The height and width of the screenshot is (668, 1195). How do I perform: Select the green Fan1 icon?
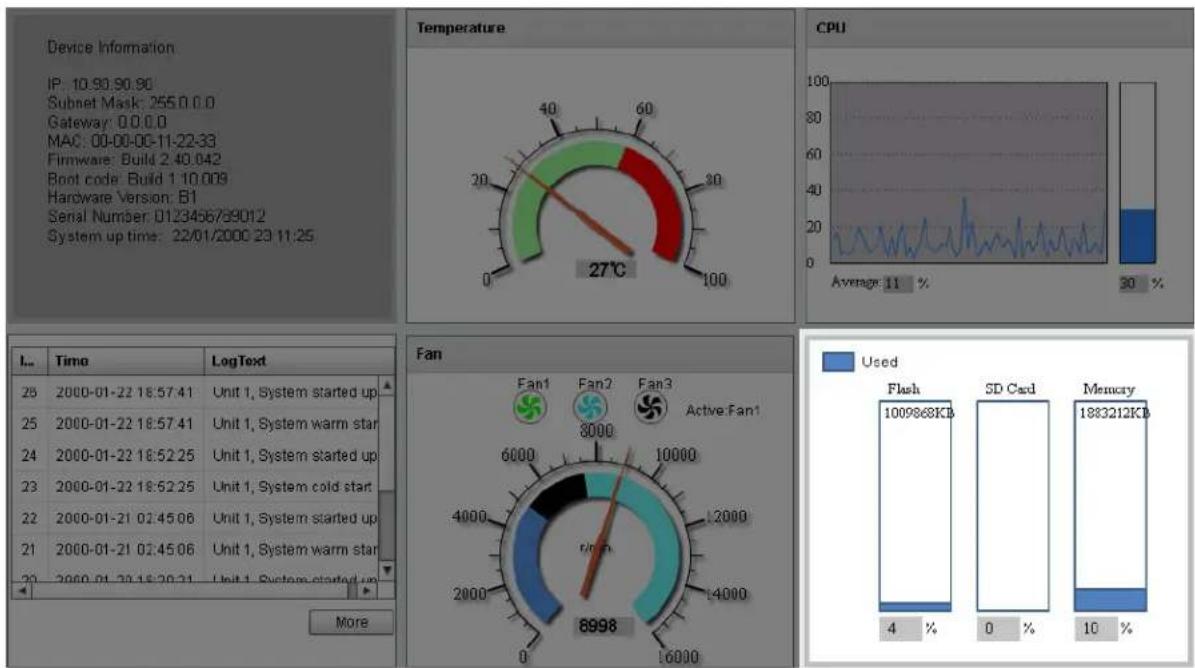pos(529,408)
